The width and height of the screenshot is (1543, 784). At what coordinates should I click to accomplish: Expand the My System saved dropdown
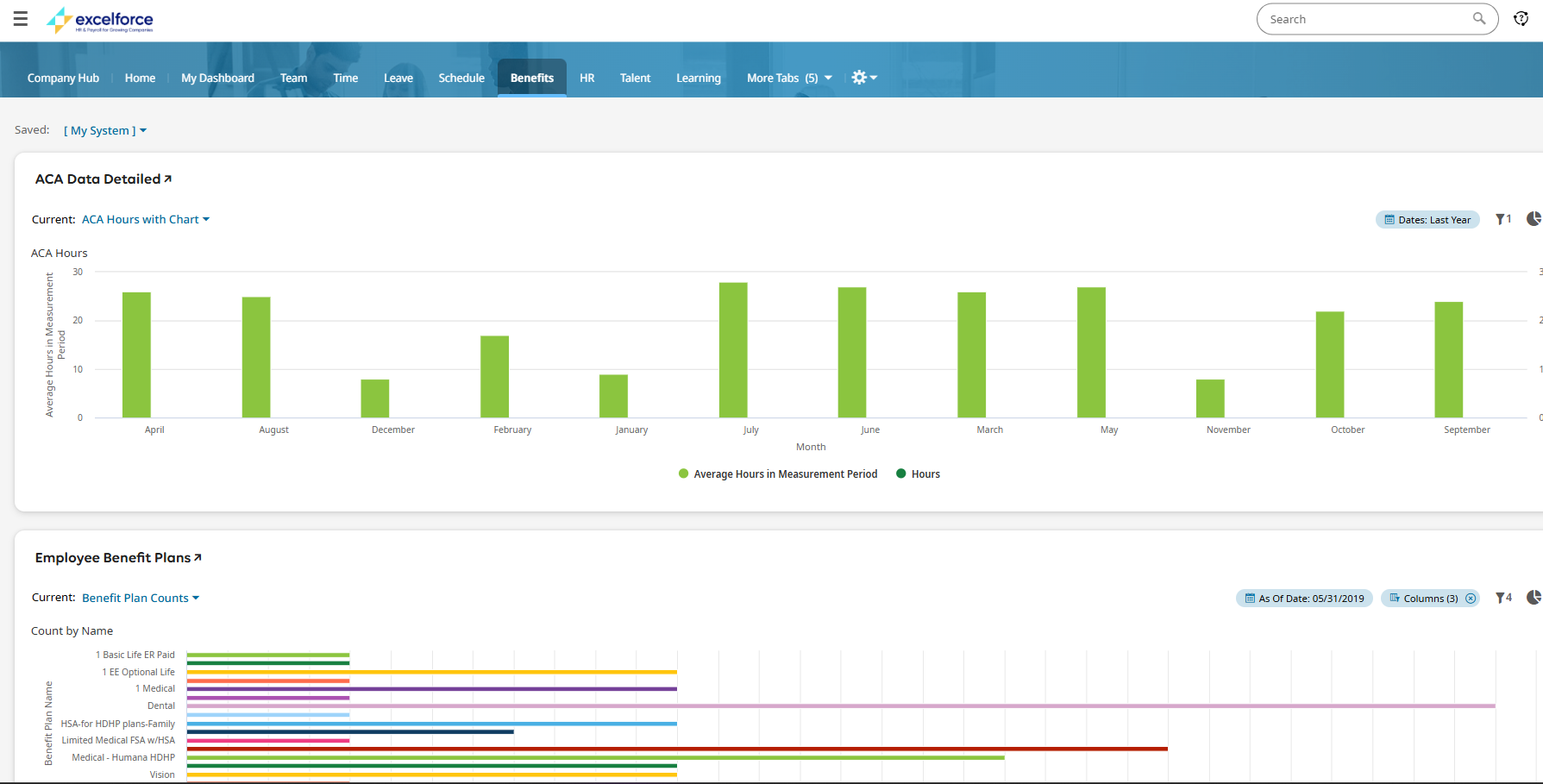pos(105,130)
